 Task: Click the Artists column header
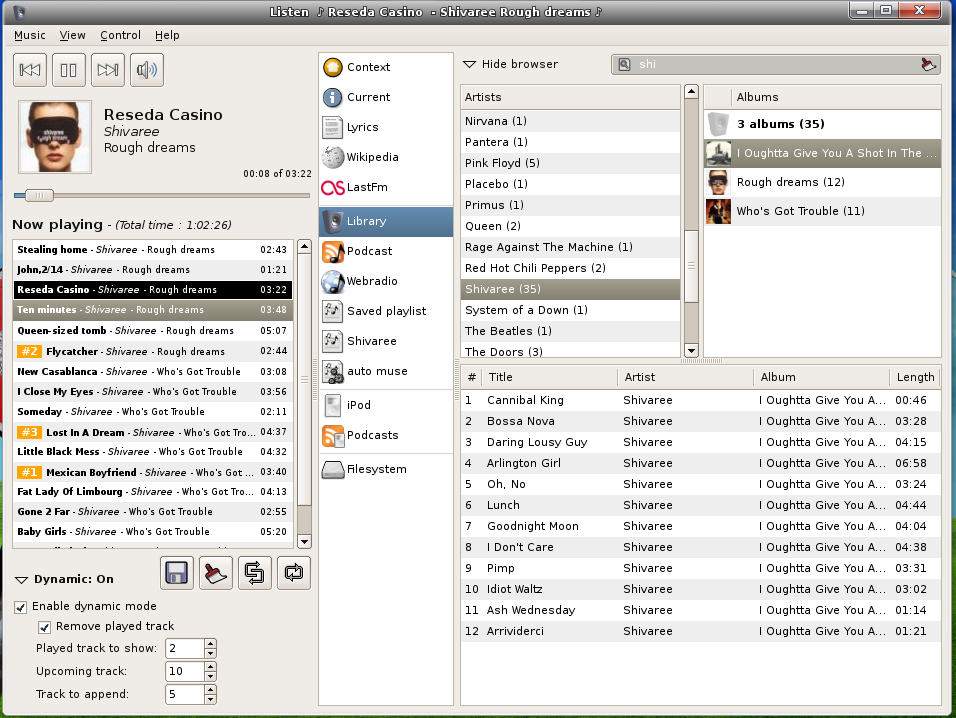click(570, 97)
